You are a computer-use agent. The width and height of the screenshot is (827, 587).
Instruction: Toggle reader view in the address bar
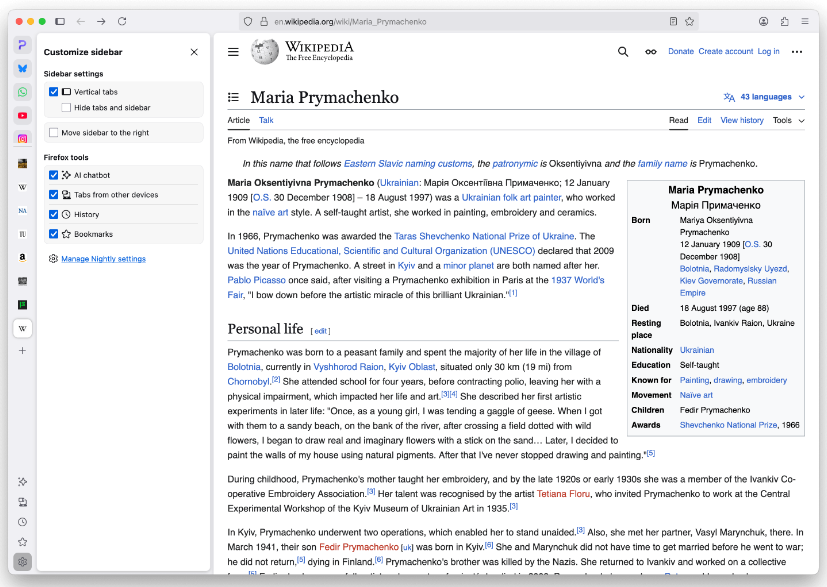coord(673,21)
